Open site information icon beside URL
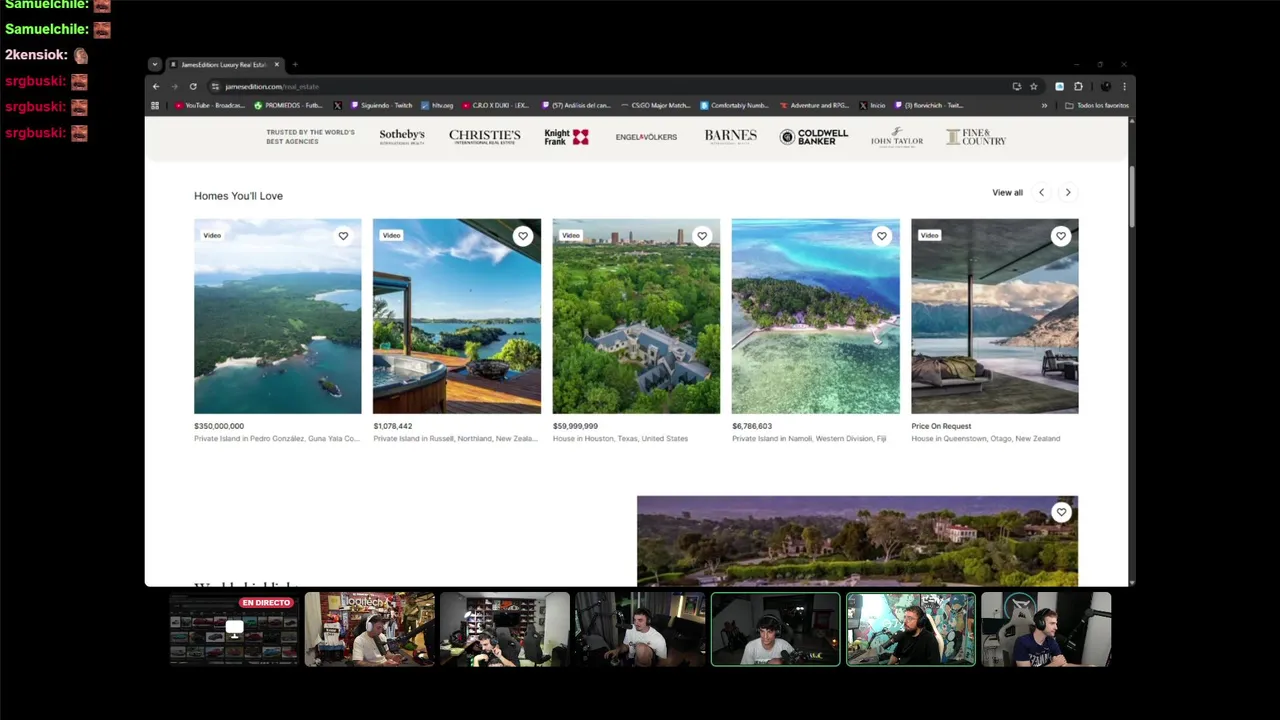1280x720 pixels. click(x=215, y=86)
